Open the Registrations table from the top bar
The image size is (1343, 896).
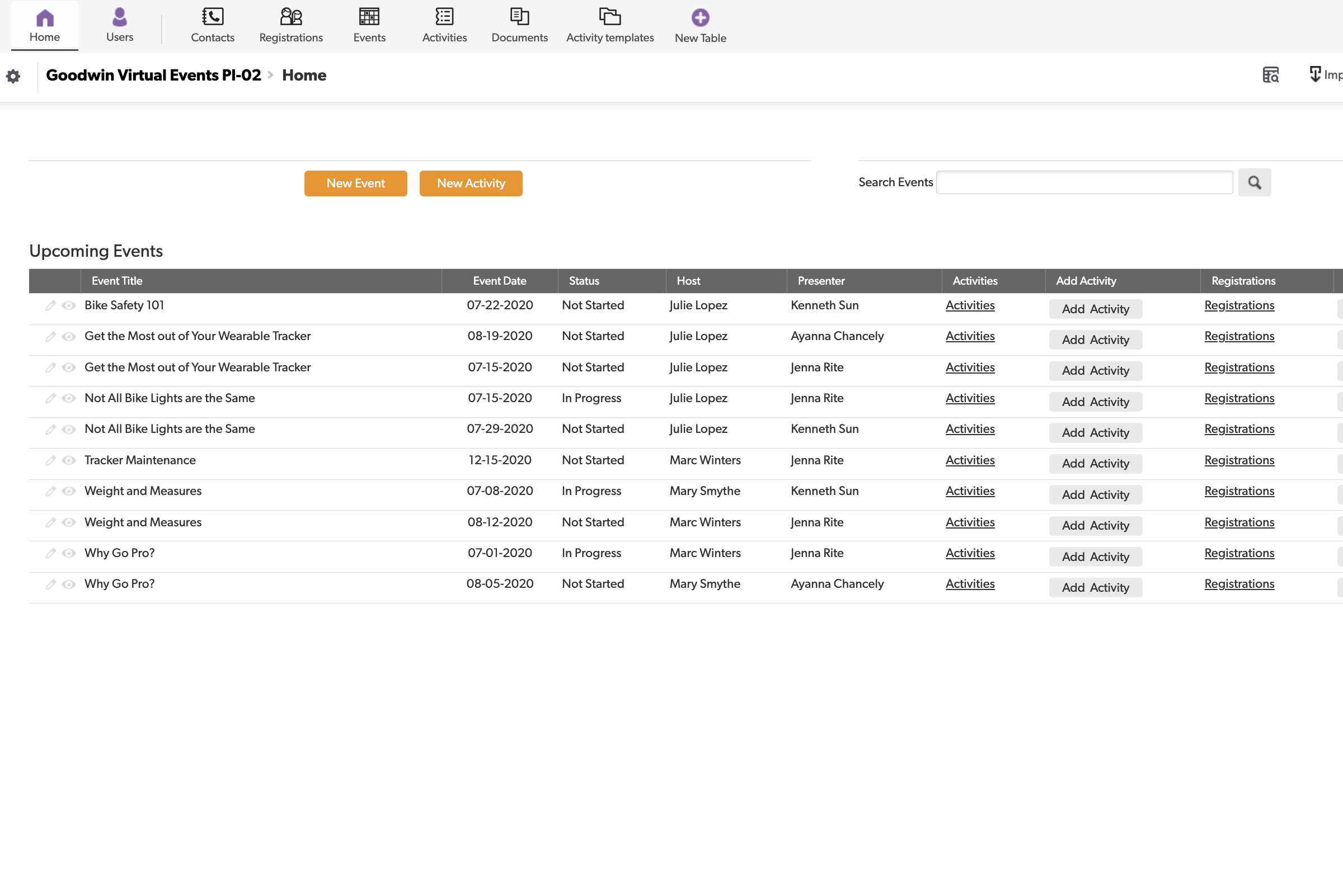290,24
